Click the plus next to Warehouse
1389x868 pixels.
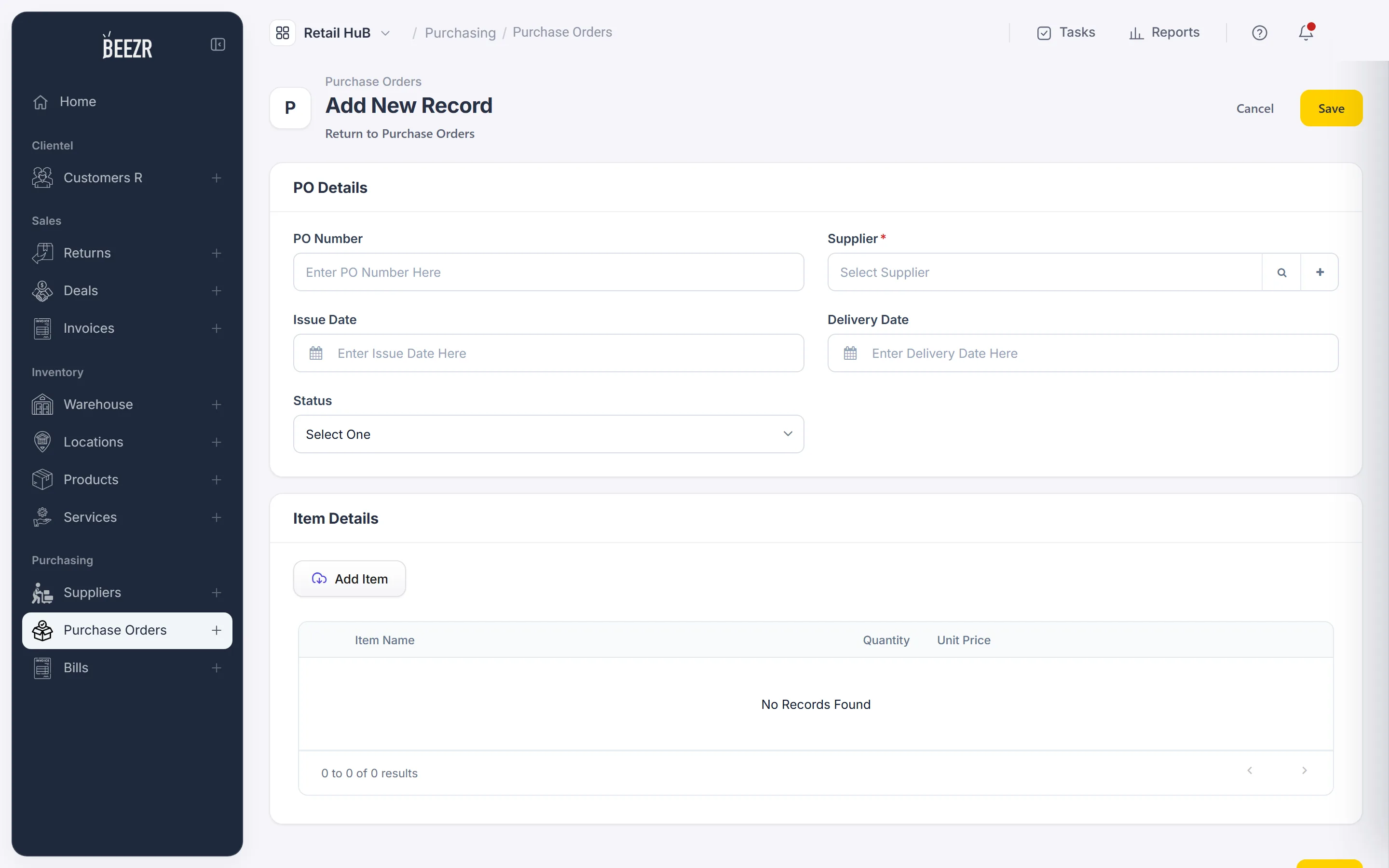coord(217,405)
